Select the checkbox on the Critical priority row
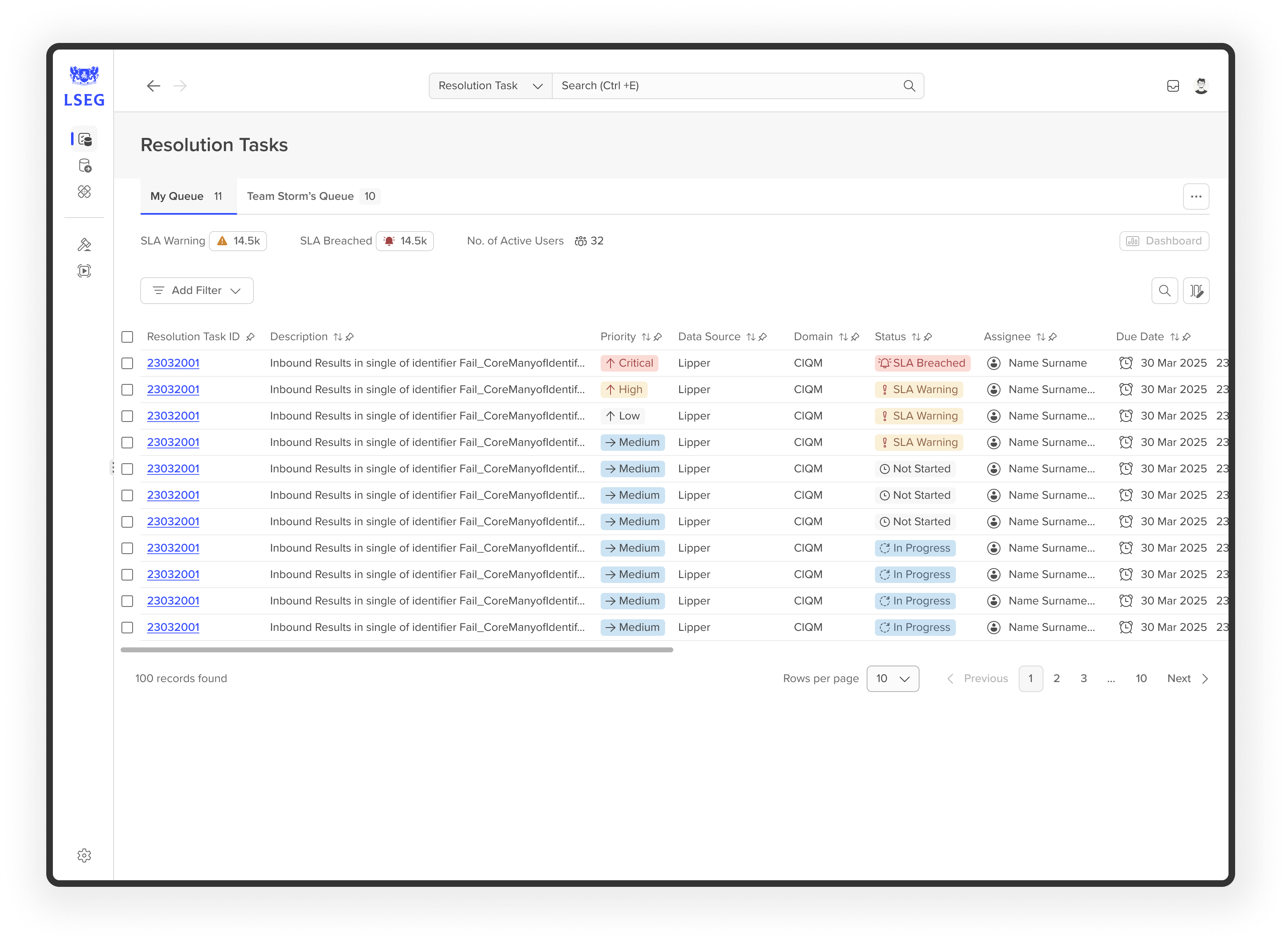The height and width of the screenshot is (943, 1288). [x=127, y=363]
